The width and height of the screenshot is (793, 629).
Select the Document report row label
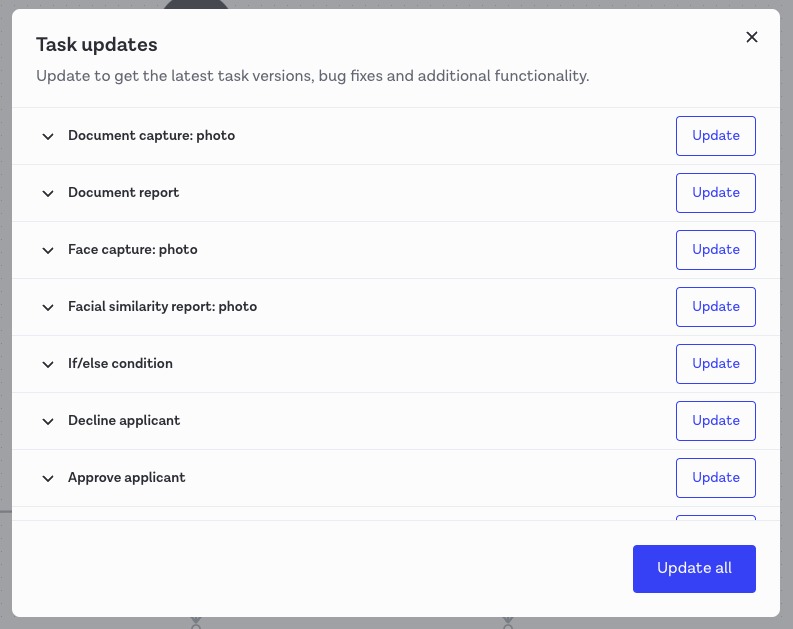123,193
